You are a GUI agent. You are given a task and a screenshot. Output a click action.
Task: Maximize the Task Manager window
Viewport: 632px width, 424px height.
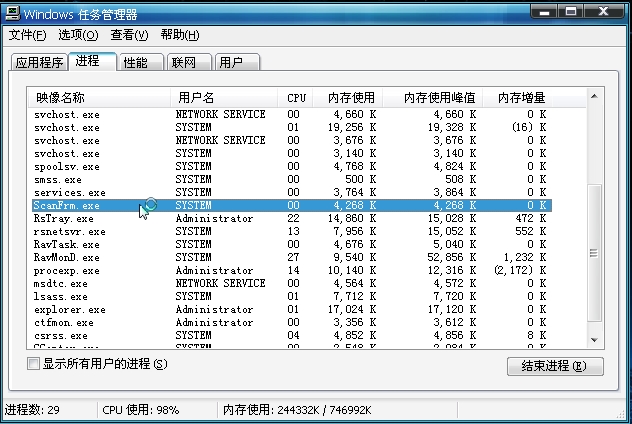tap(571, 12)
